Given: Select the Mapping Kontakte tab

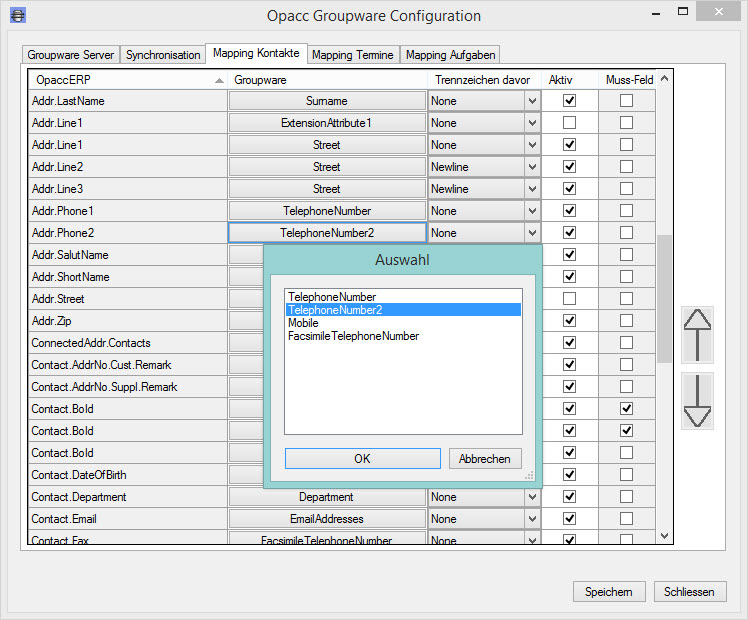Looking at the screenshot, I should 256,53.
